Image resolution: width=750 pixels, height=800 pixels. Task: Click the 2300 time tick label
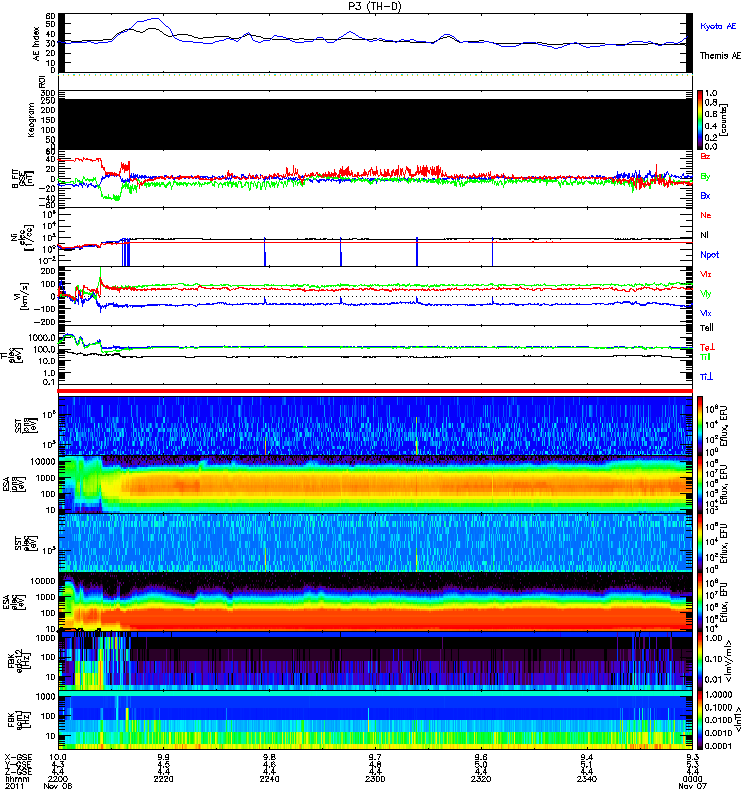(x=375, y=779)
